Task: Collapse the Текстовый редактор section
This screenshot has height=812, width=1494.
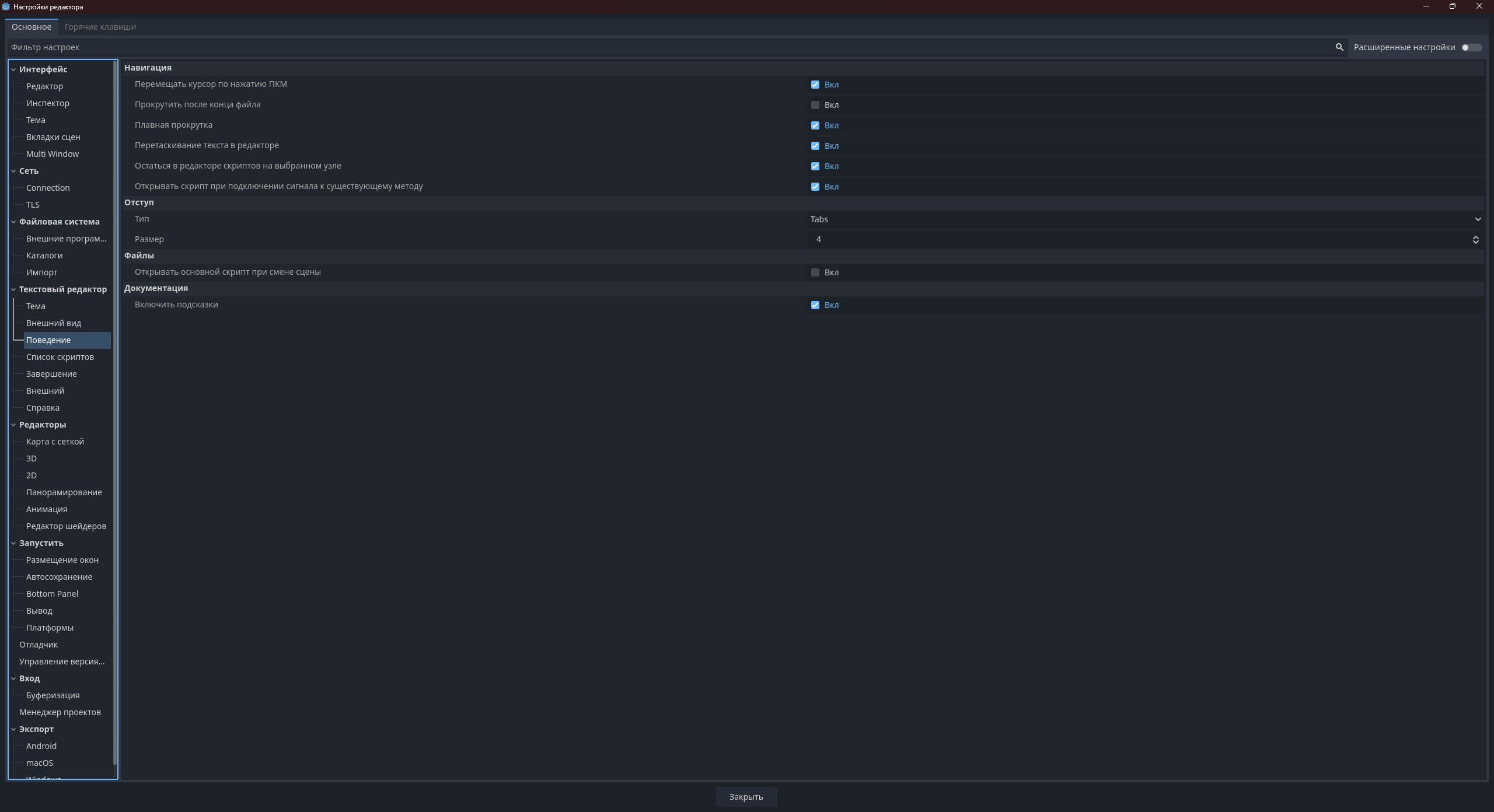Action: [13, 289]
